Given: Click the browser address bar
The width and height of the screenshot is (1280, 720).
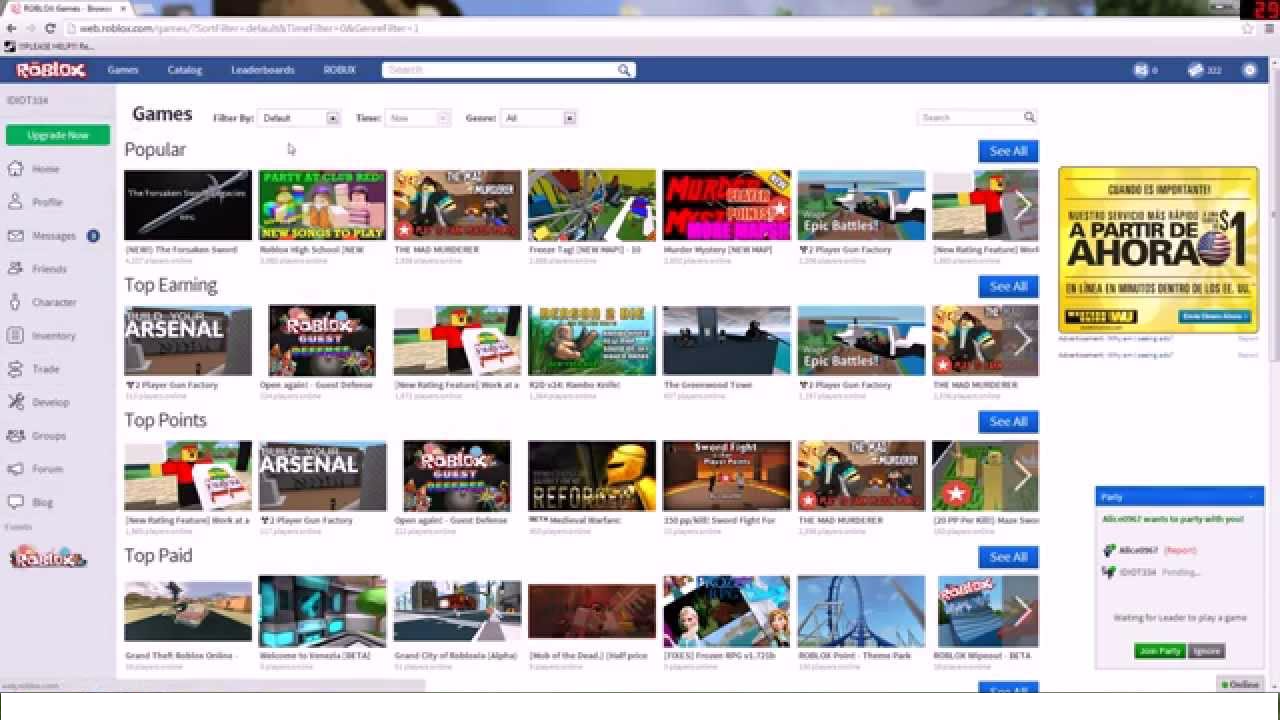Looking at the screenshot, I should 640,28.
